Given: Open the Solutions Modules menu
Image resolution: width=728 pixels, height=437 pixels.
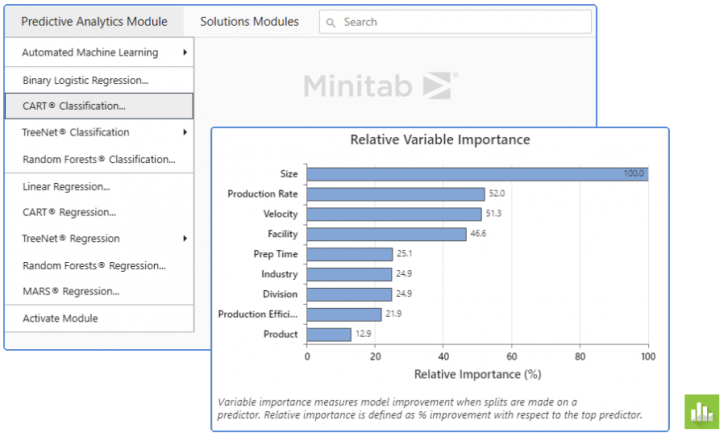Looking at the screenshot, I should coord(249,22).
